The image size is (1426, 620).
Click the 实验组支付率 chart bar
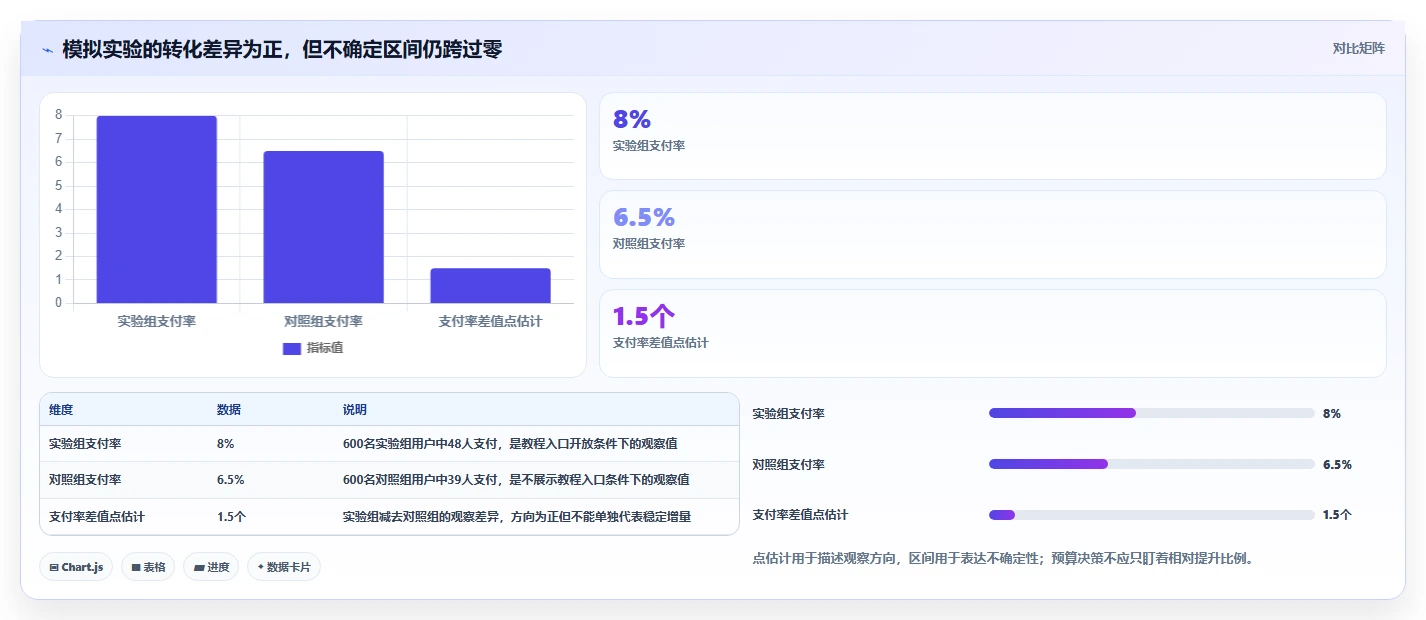pos(156,209)
